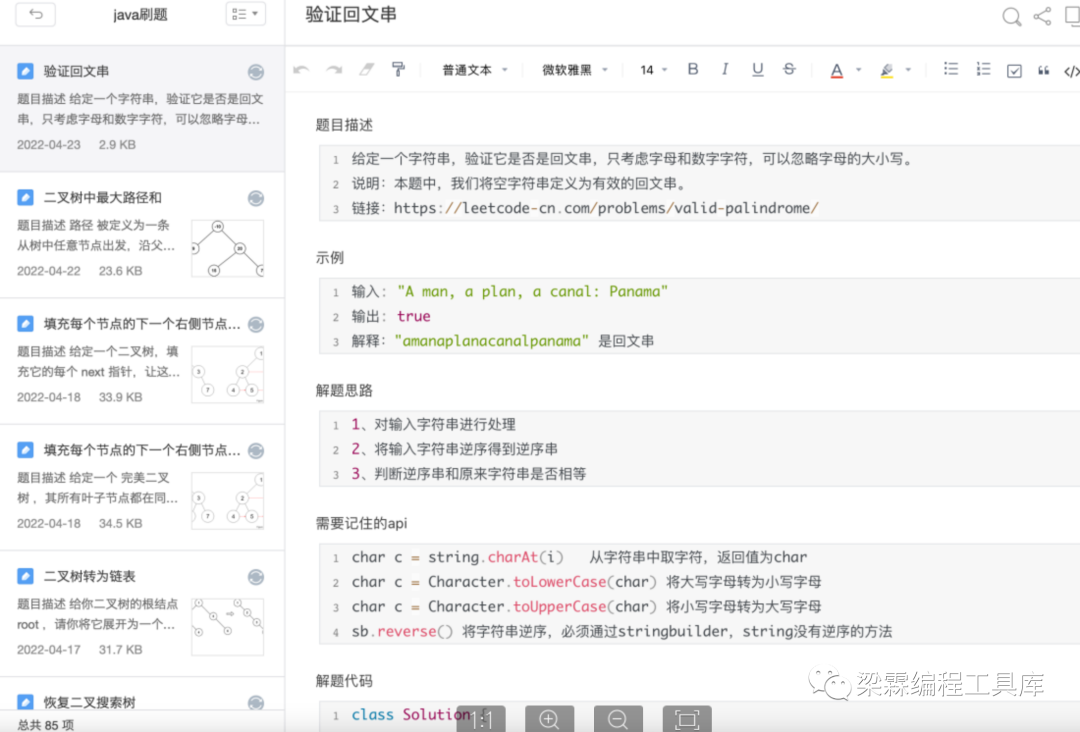Screen dimensions: 1080x732
Task: Open the note 二叉树转为链表
Action: tap(142, 614)
